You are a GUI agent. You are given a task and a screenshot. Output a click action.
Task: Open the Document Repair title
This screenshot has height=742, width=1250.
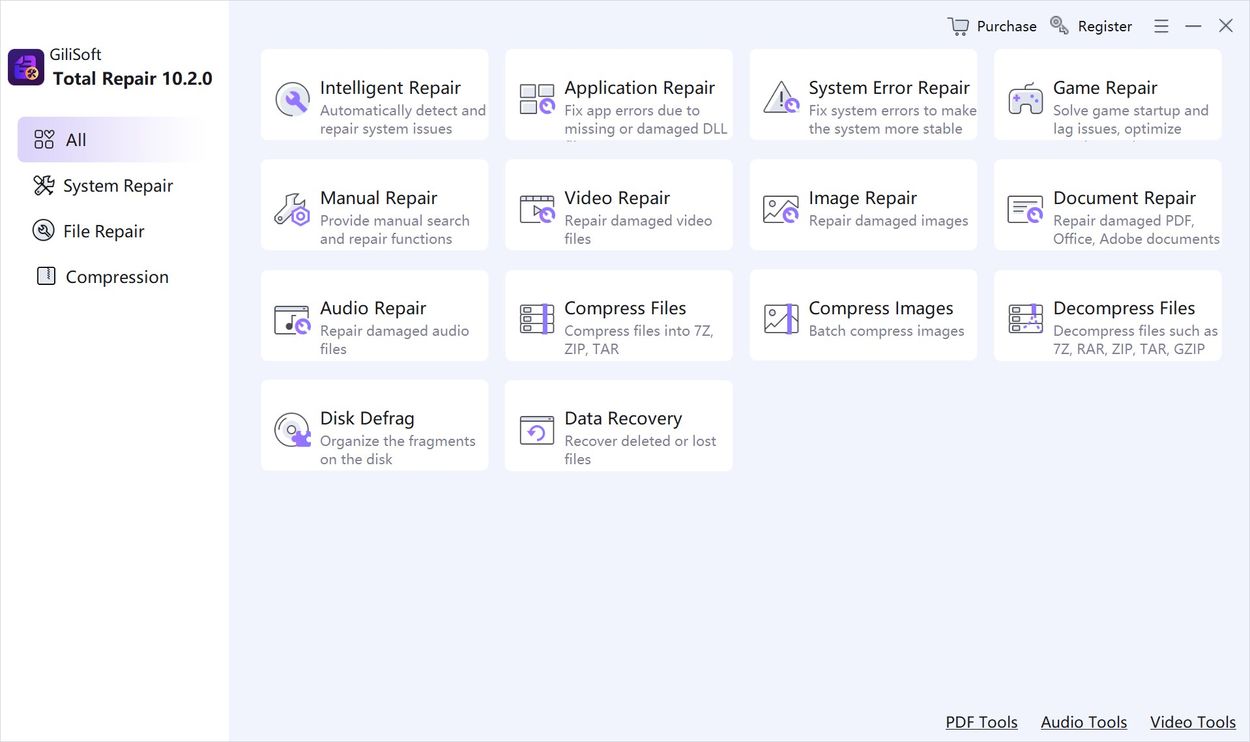1124,198
